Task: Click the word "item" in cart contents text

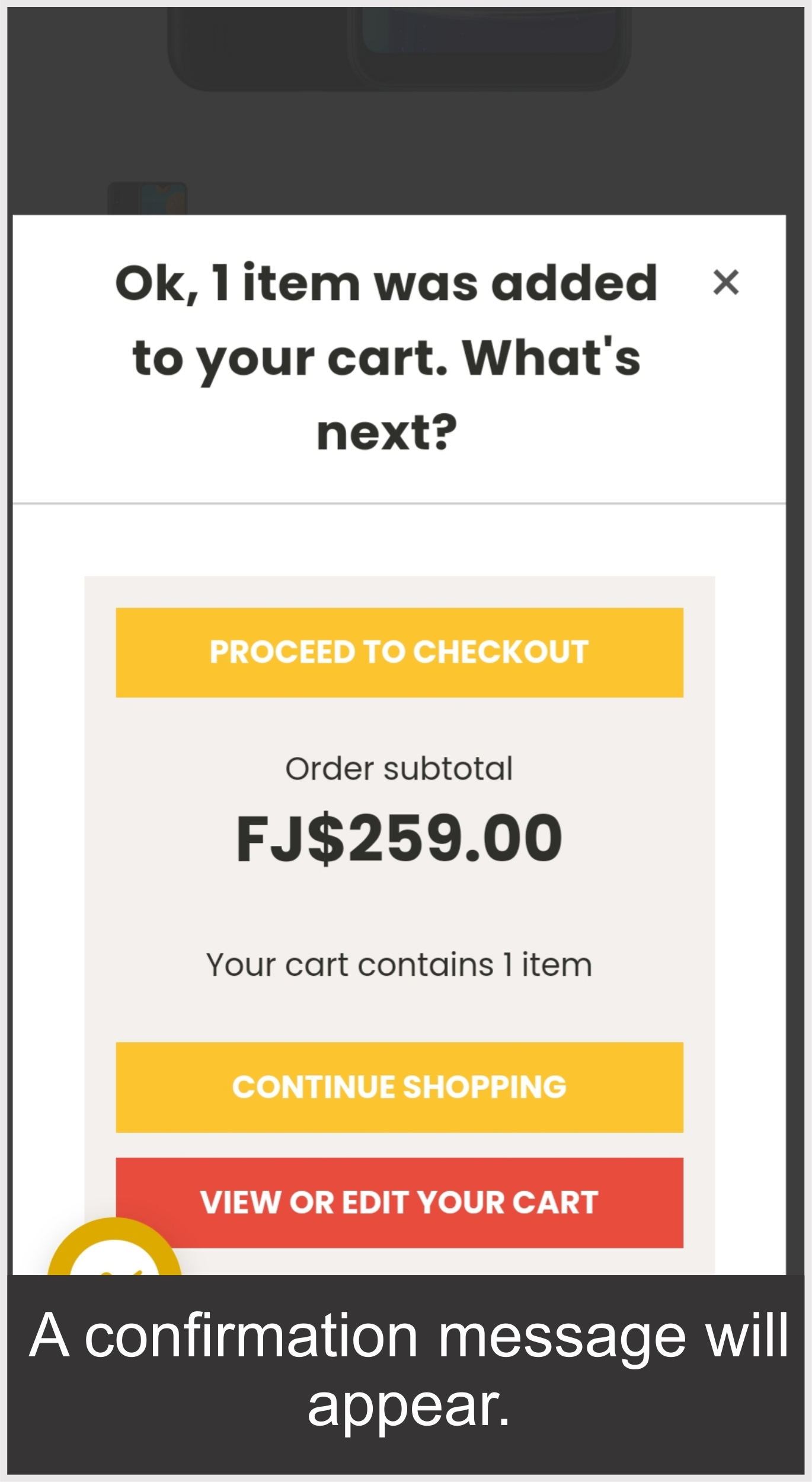Action: point(557,964)
